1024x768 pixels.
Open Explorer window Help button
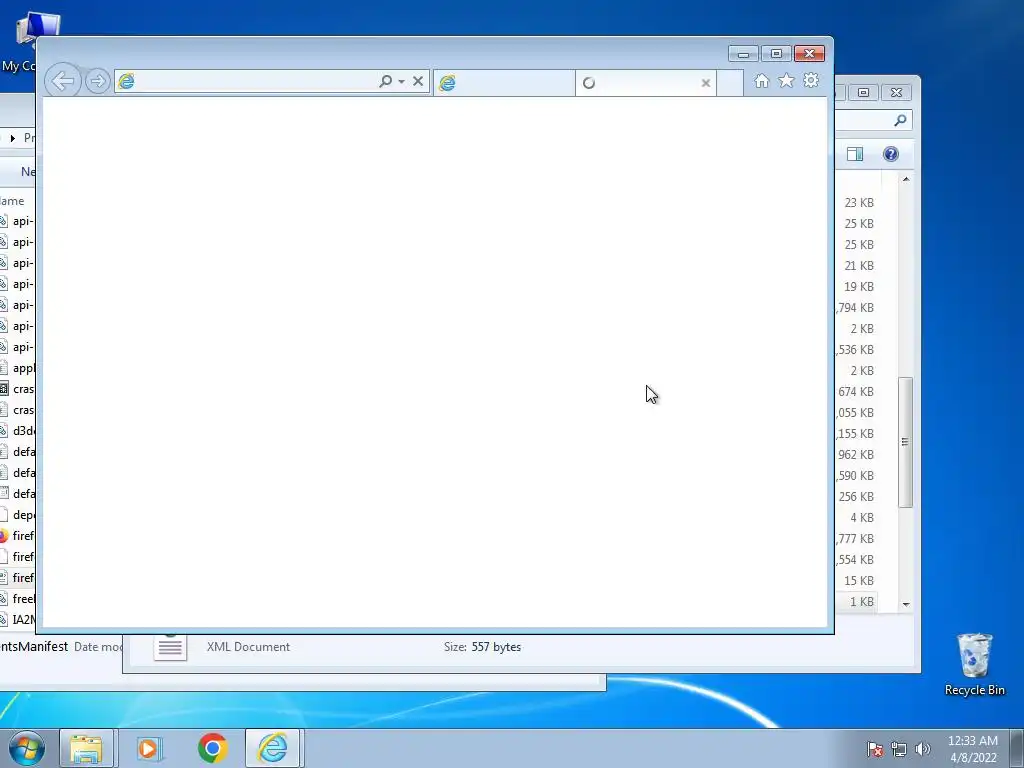[891, 154]
